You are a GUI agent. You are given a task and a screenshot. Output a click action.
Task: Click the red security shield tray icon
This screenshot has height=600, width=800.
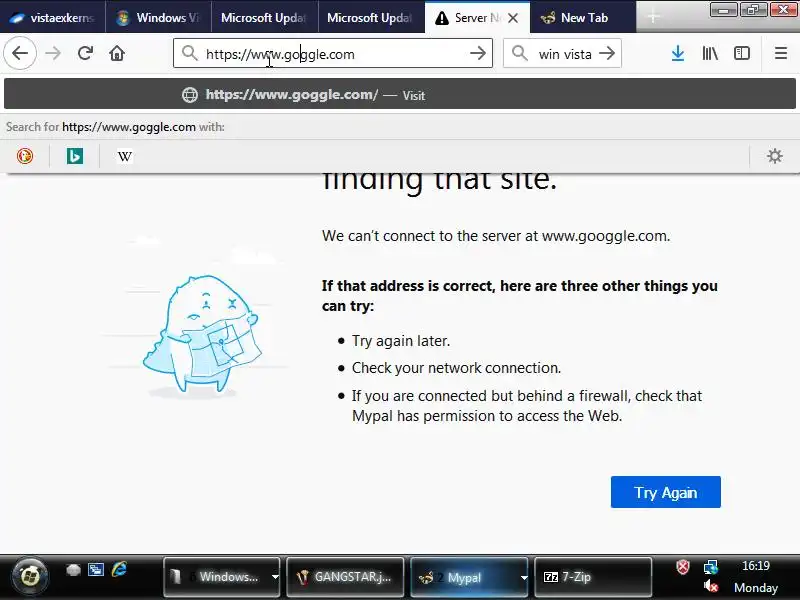pyautogui.click(x=683, y=567)
